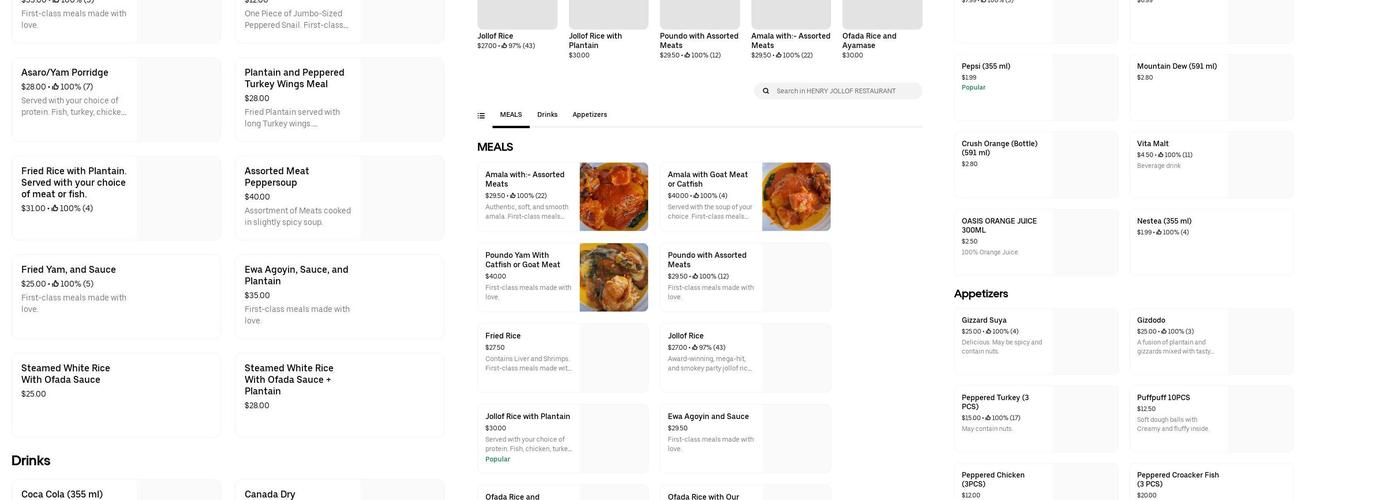Screen dimensions: 1400x500
Task: Switch to the Drinks tab
Action: [547, 115]
